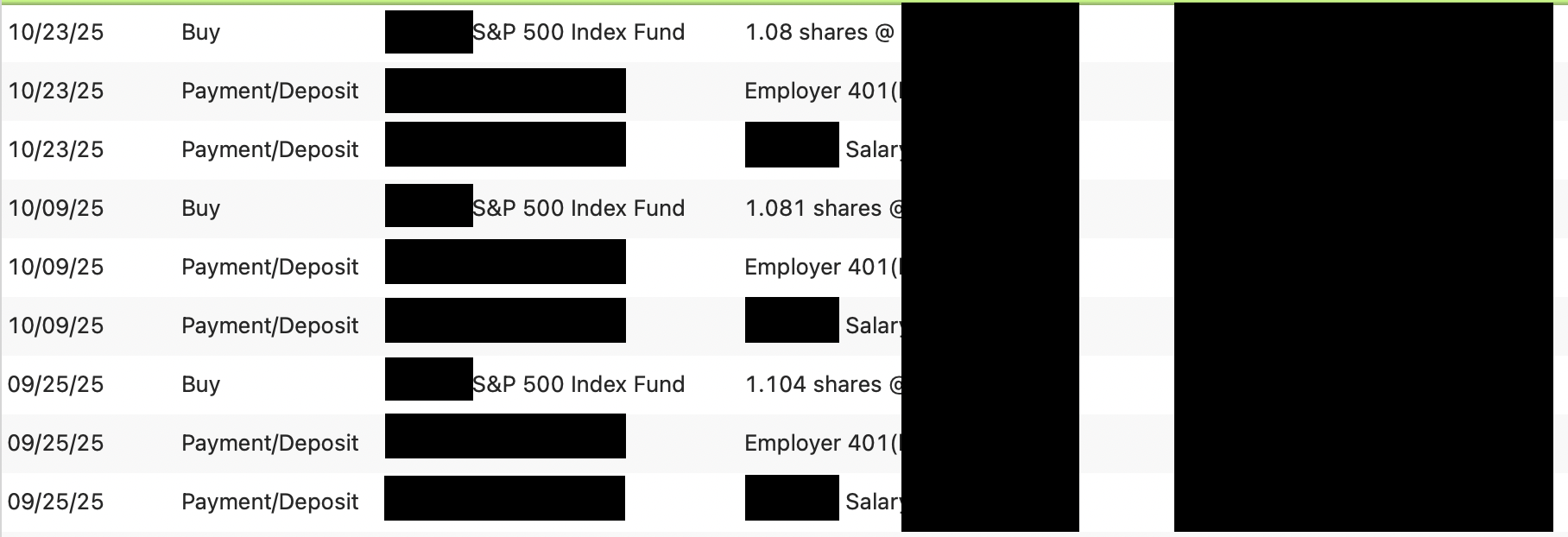This screenshot has height=537, width=1568.
Task: Click the Buy label in the 10/09/25 row
Action: 201,208
